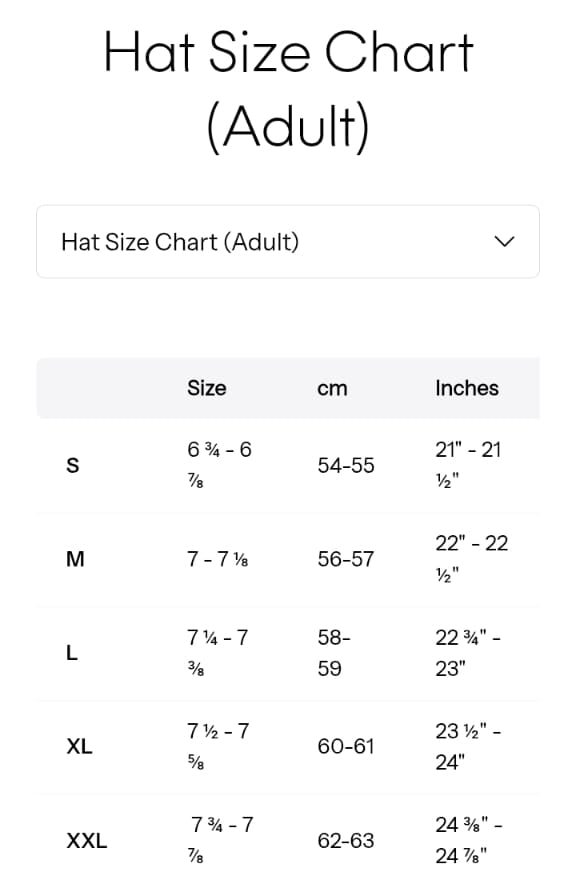Click the L size row label
Screen dimensions: 576x883
pos(72,653)
